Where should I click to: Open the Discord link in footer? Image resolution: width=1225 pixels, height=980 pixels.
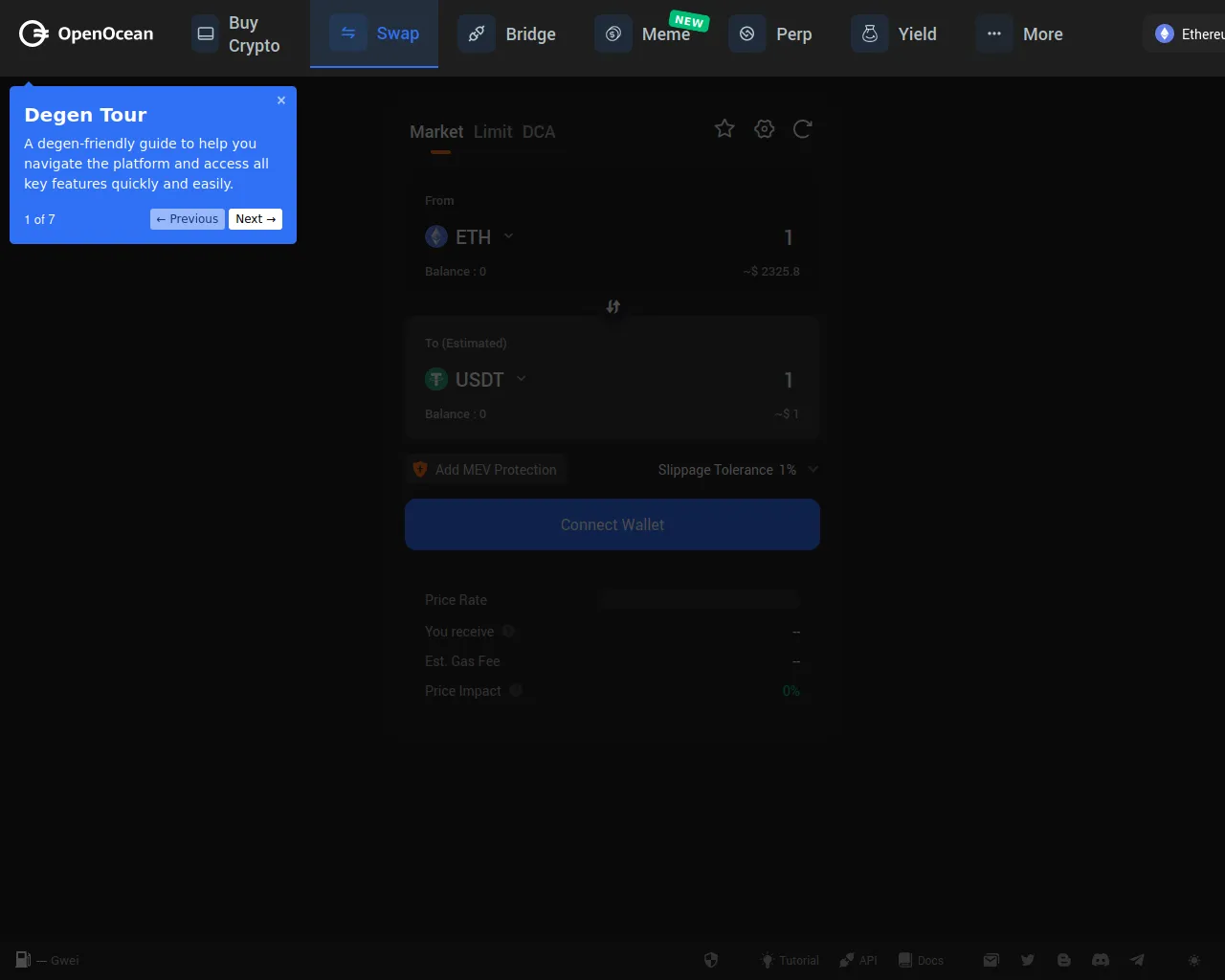1101,960
